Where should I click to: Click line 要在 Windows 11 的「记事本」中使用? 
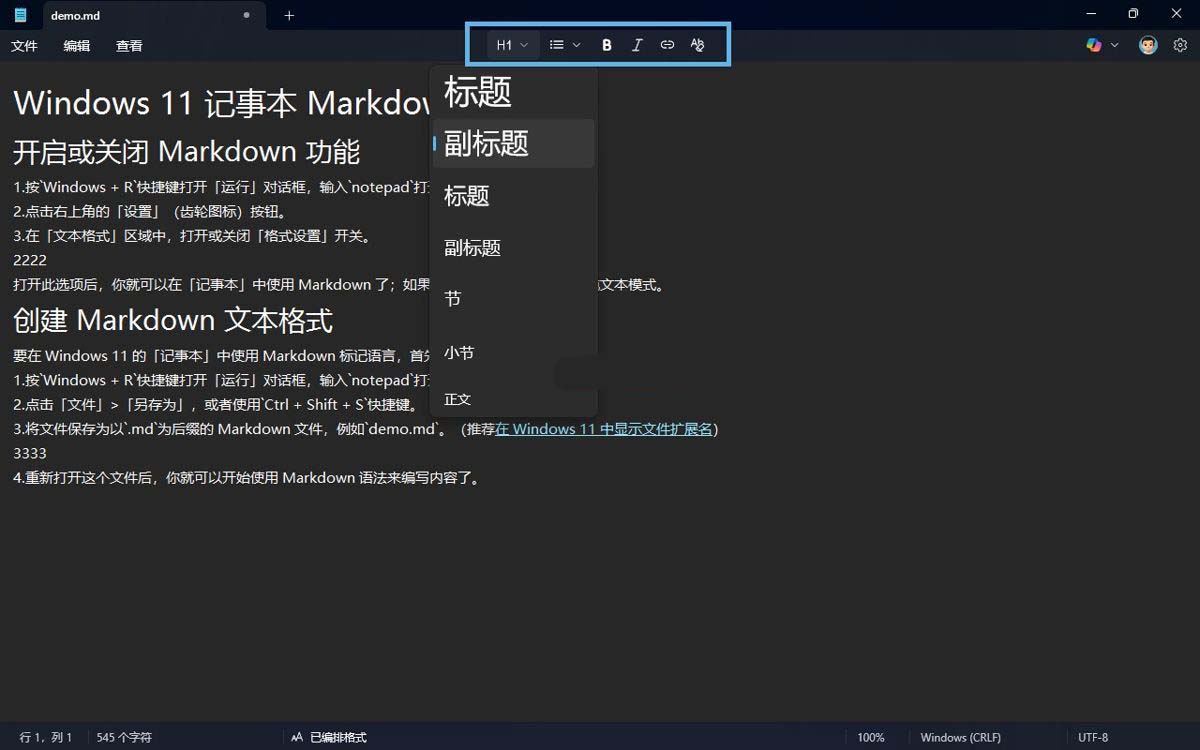(221, 356)
